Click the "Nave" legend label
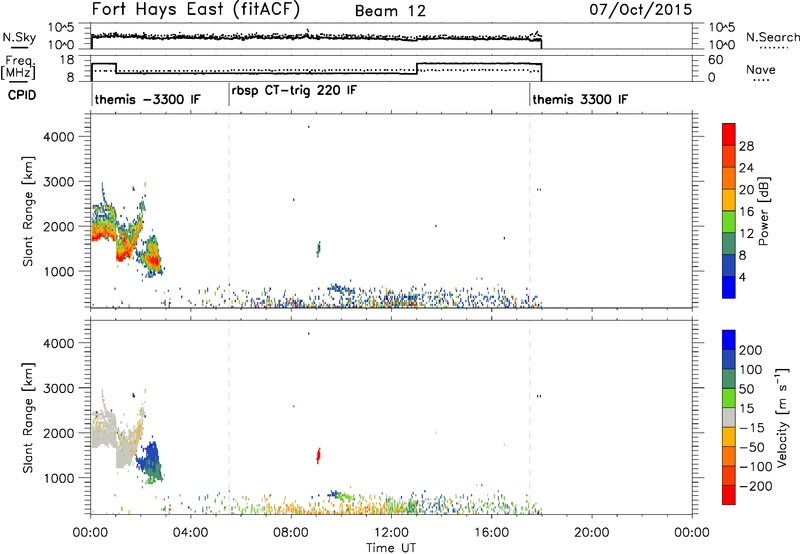The image size is (800, 554). 761,69
